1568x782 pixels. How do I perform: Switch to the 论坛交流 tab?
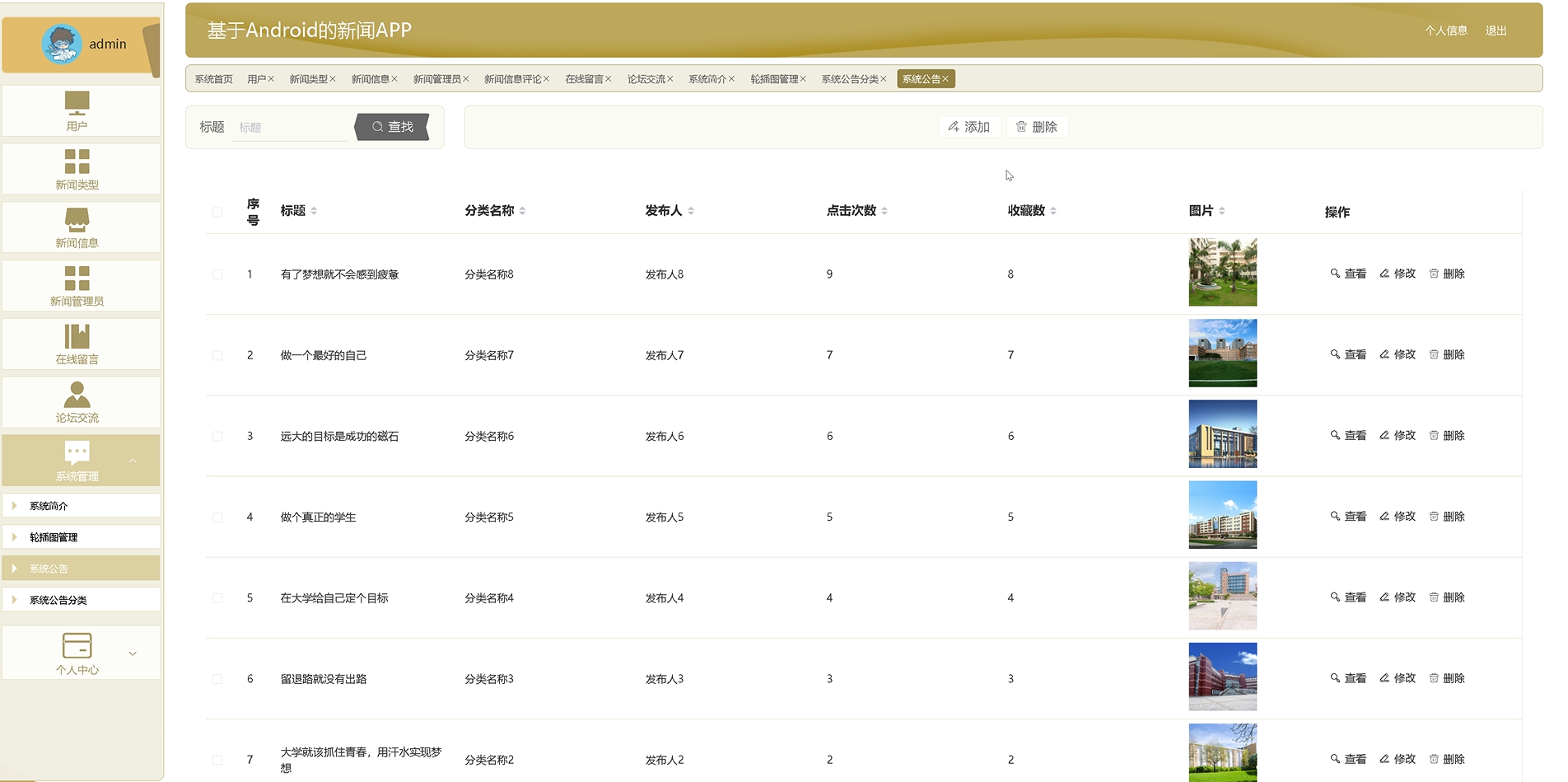coord(646,79)
